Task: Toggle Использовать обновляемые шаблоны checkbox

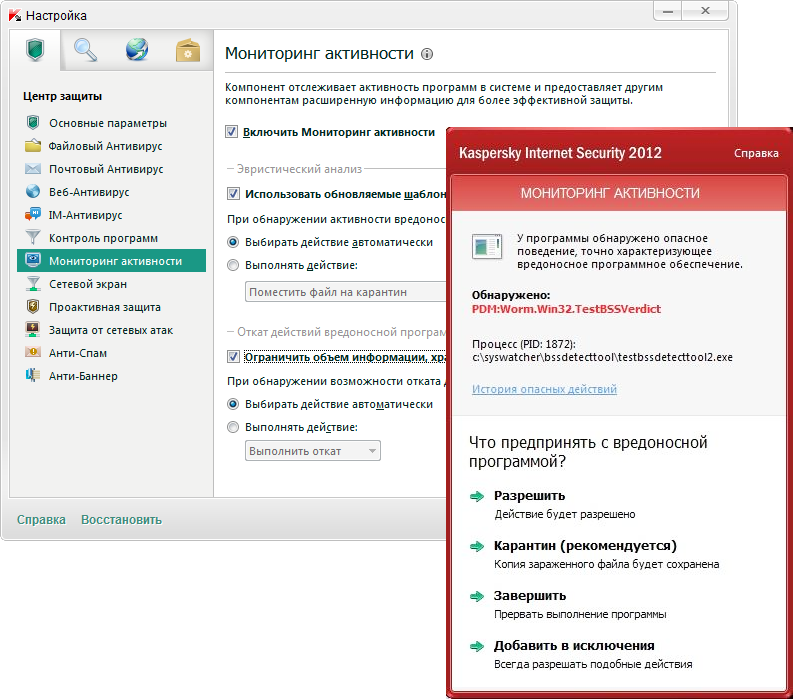Action: [233, 194]
